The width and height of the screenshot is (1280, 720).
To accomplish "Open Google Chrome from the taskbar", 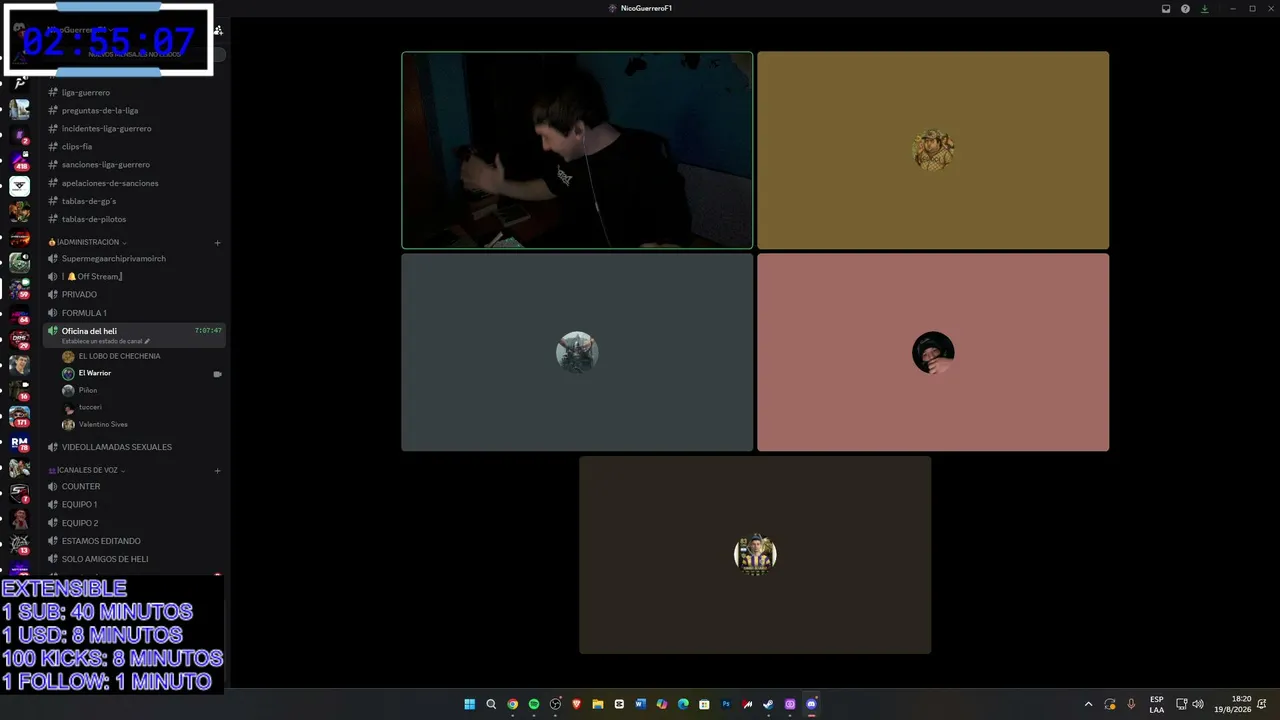I will pyautogui.click(x=512, y=704).
